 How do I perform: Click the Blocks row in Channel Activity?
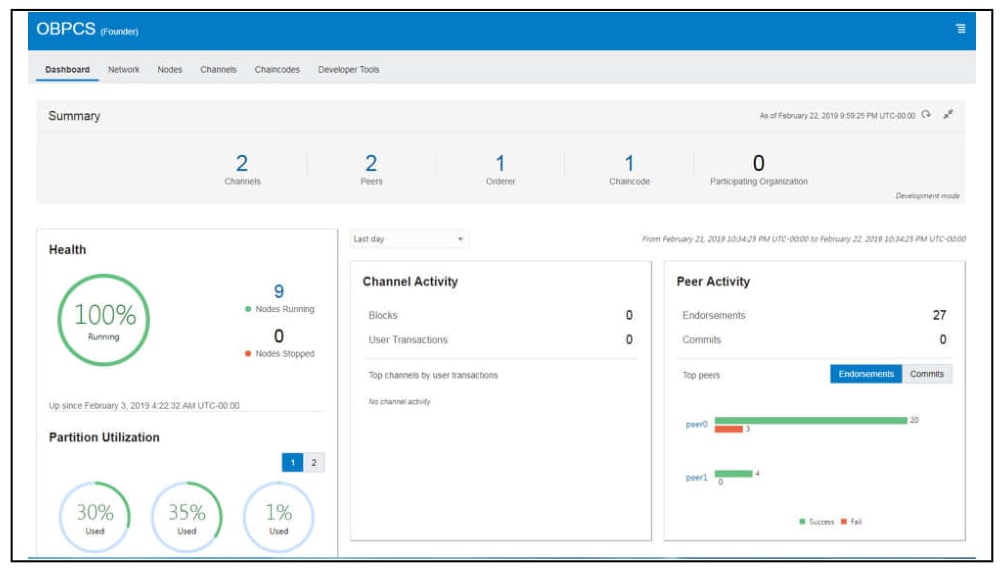tap(501, 315)
